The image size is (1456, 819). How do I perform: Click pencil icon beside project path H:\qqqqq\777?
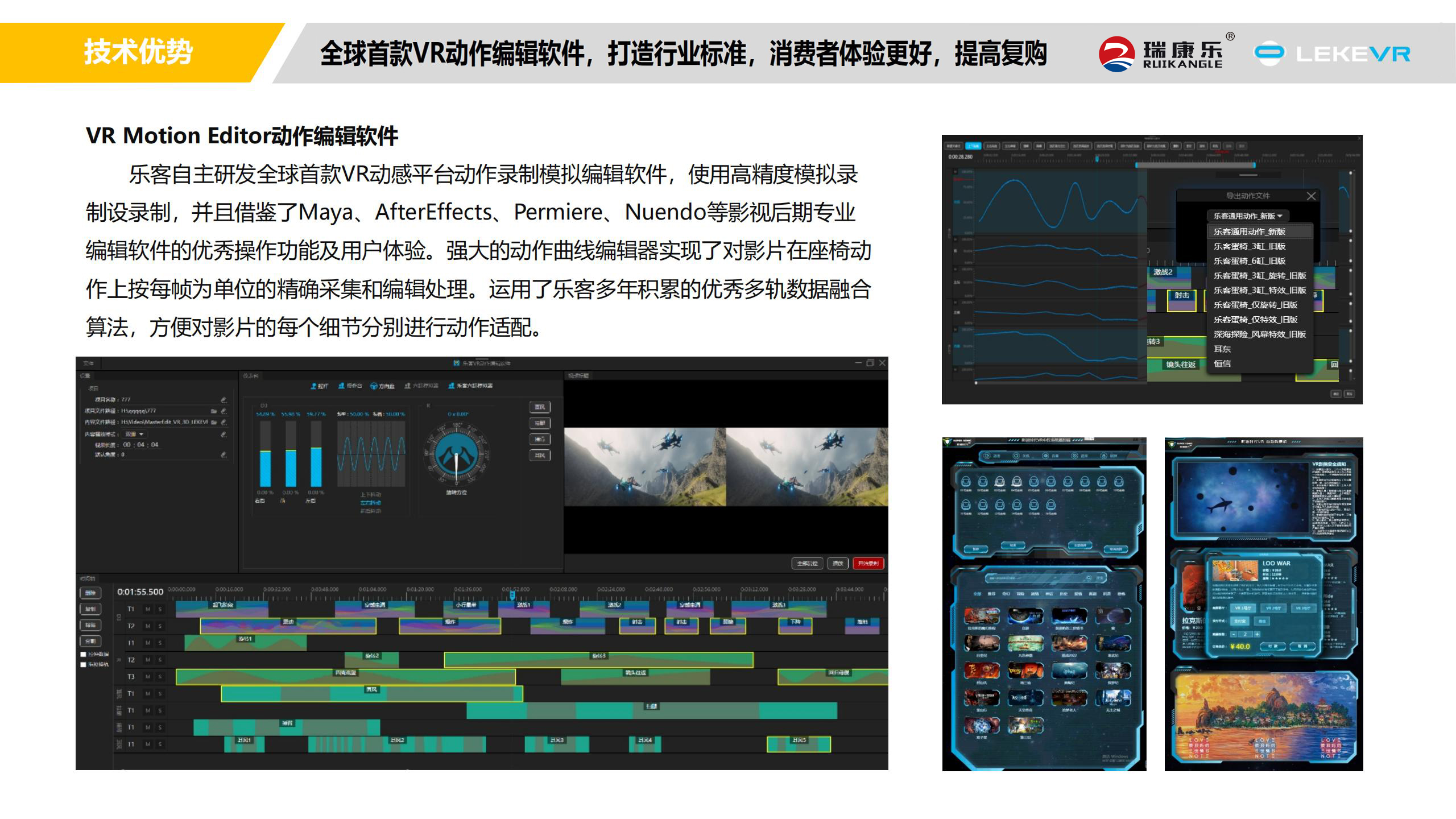224,411
